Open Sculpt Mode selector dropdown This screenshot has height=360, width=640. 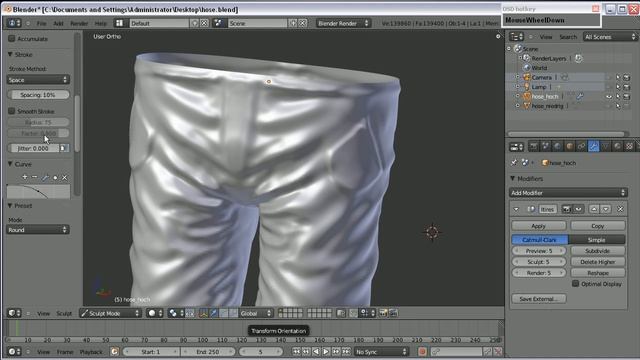(110, 313)
